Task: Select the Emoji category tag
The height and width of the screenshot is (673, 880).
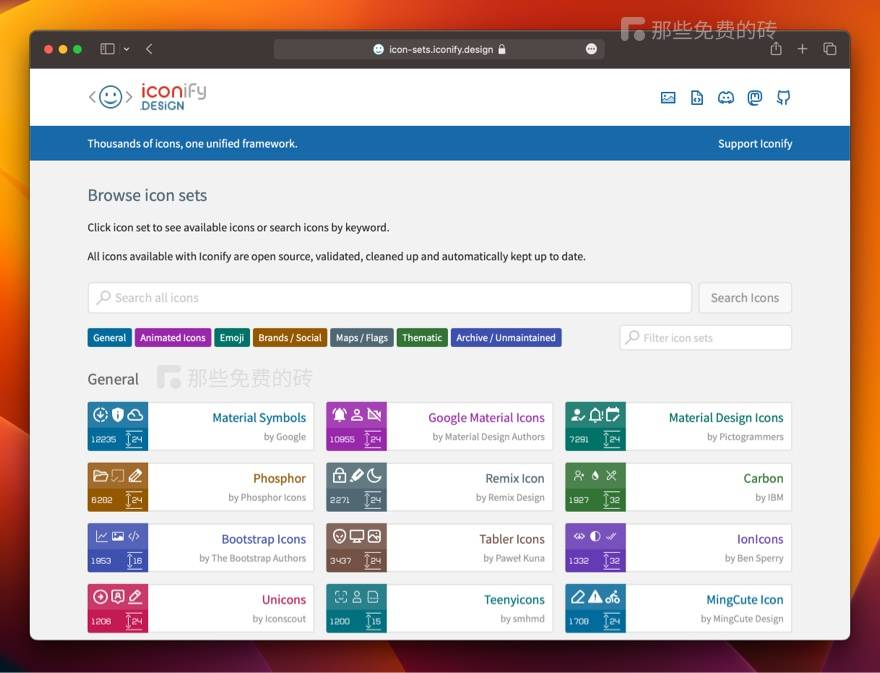Action: point(232,337)
